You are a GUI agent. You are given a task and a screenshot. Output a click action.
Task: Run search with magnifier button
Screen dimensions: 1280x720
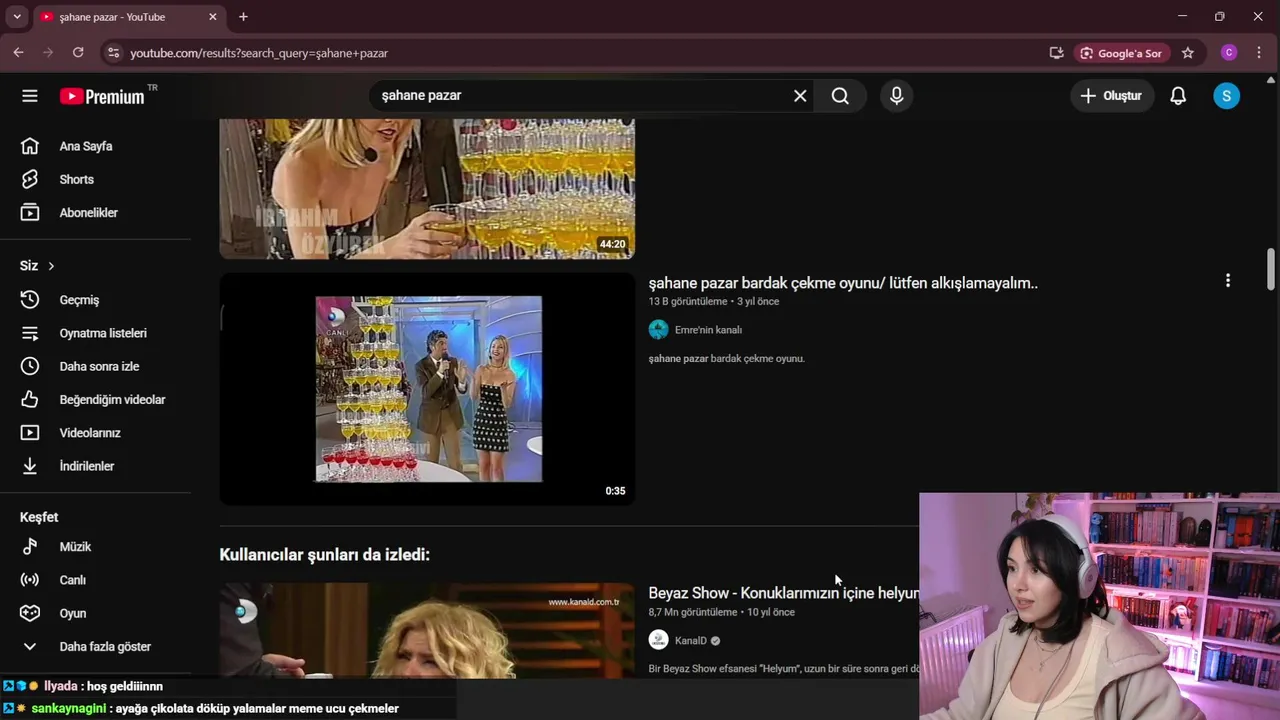(x=840, y=96)
